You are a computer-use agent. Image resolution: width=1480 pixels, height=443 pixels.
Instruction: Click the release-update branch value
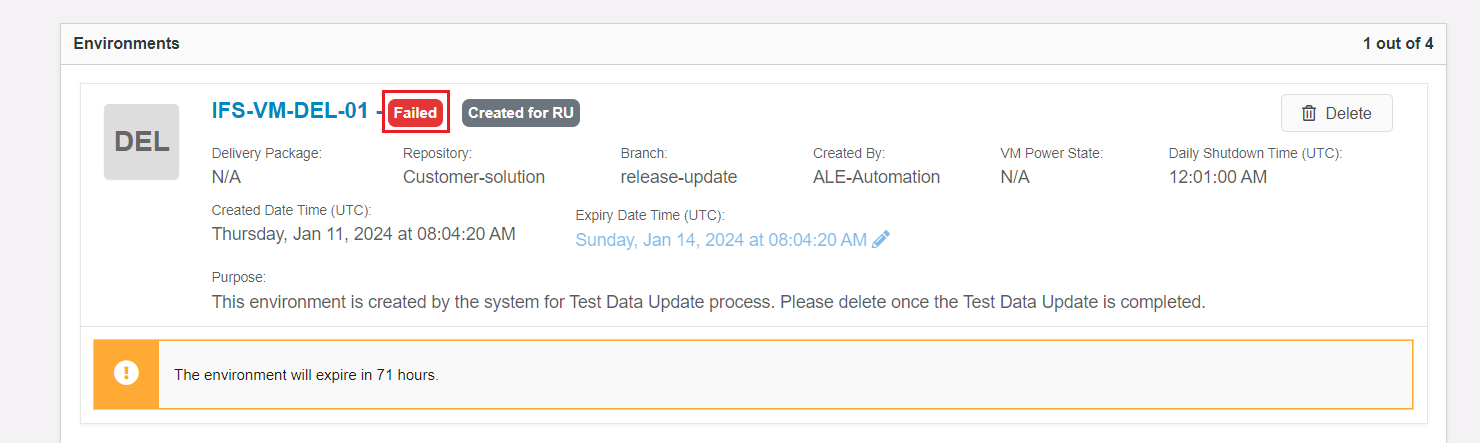(x=679, y=177)
